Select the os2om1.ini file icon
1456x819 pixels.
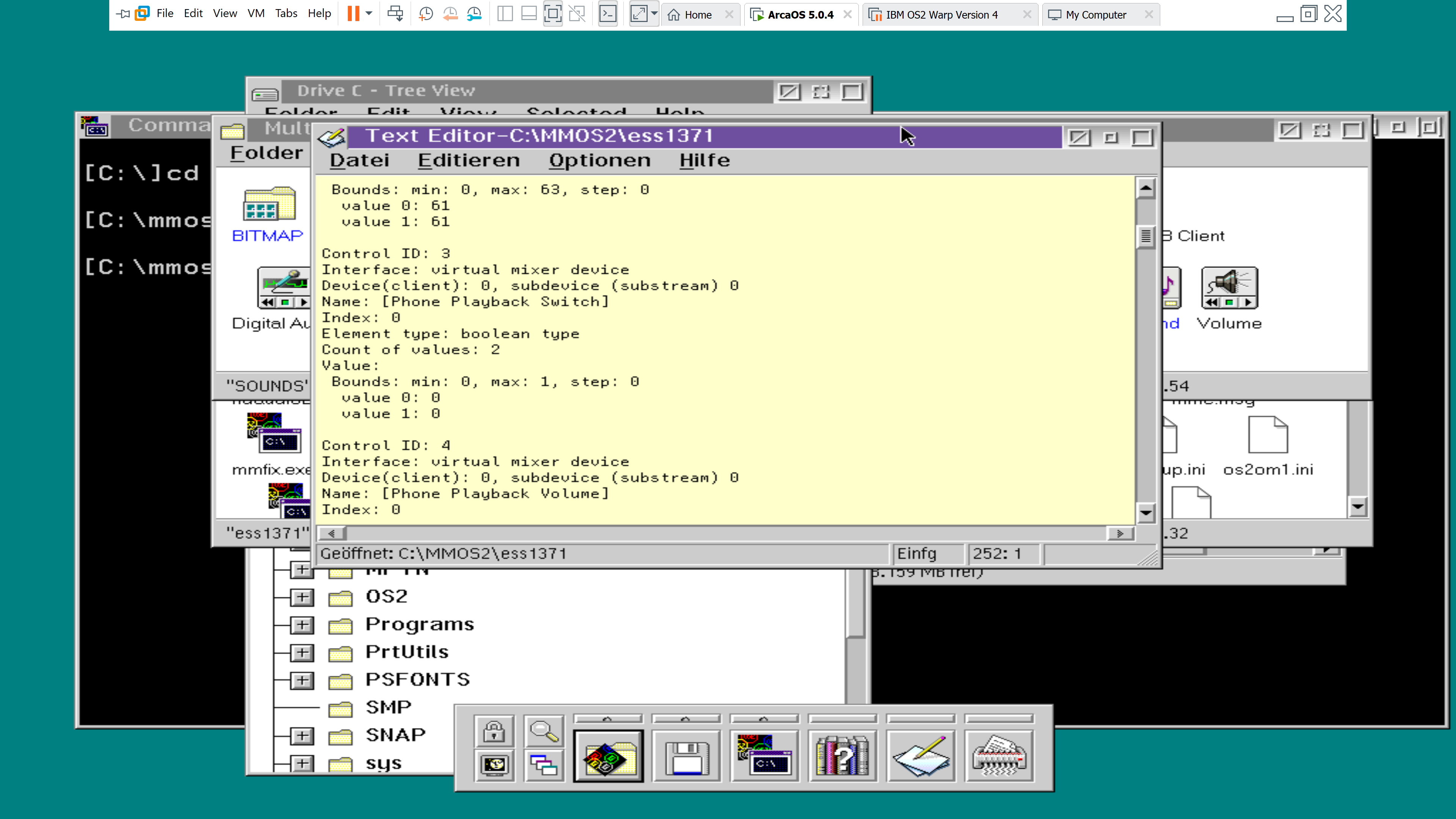point(1268,435)
